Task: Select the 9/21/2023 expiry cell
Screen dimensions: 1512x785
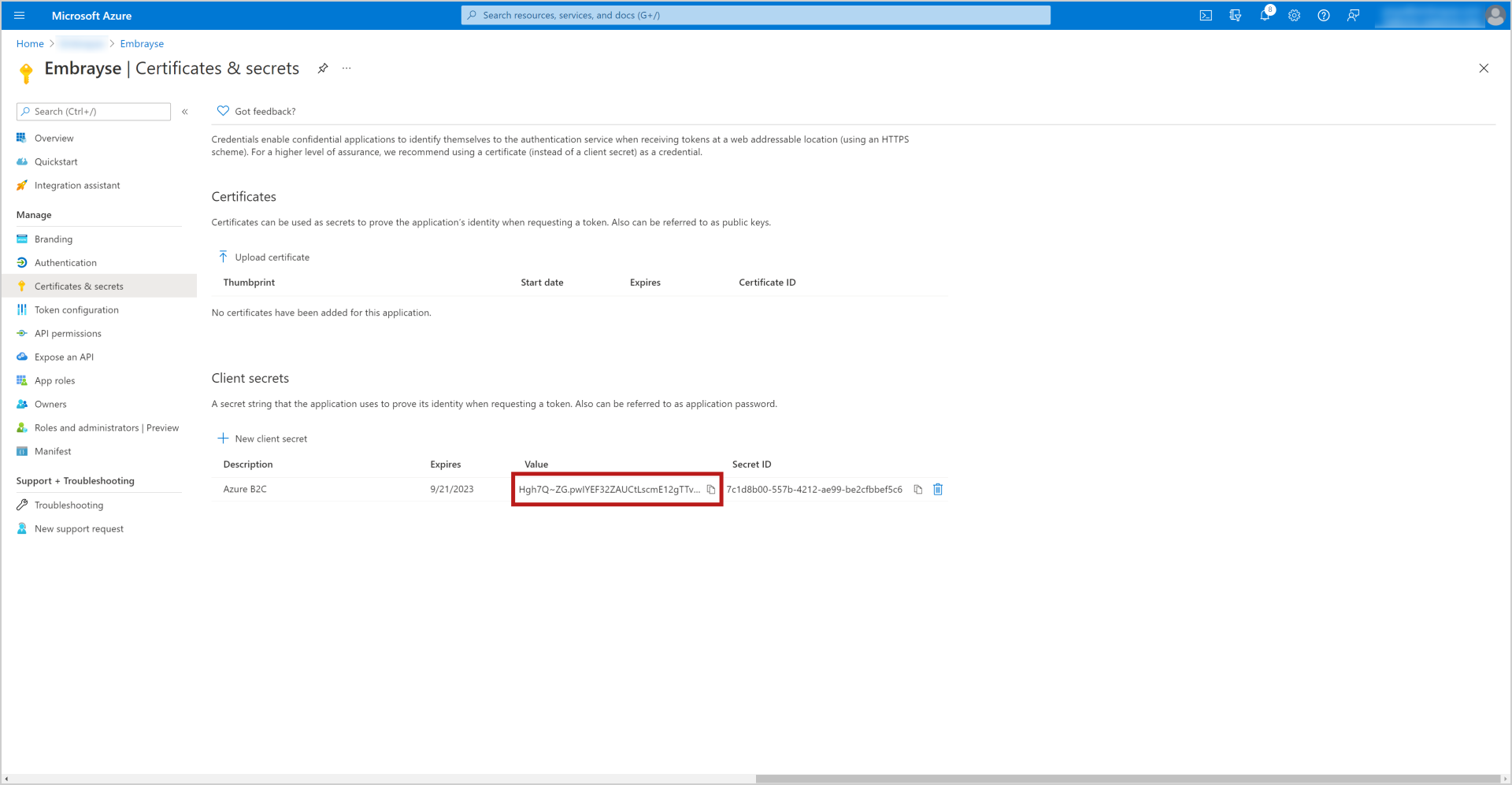Action: [x=452, y=490]
